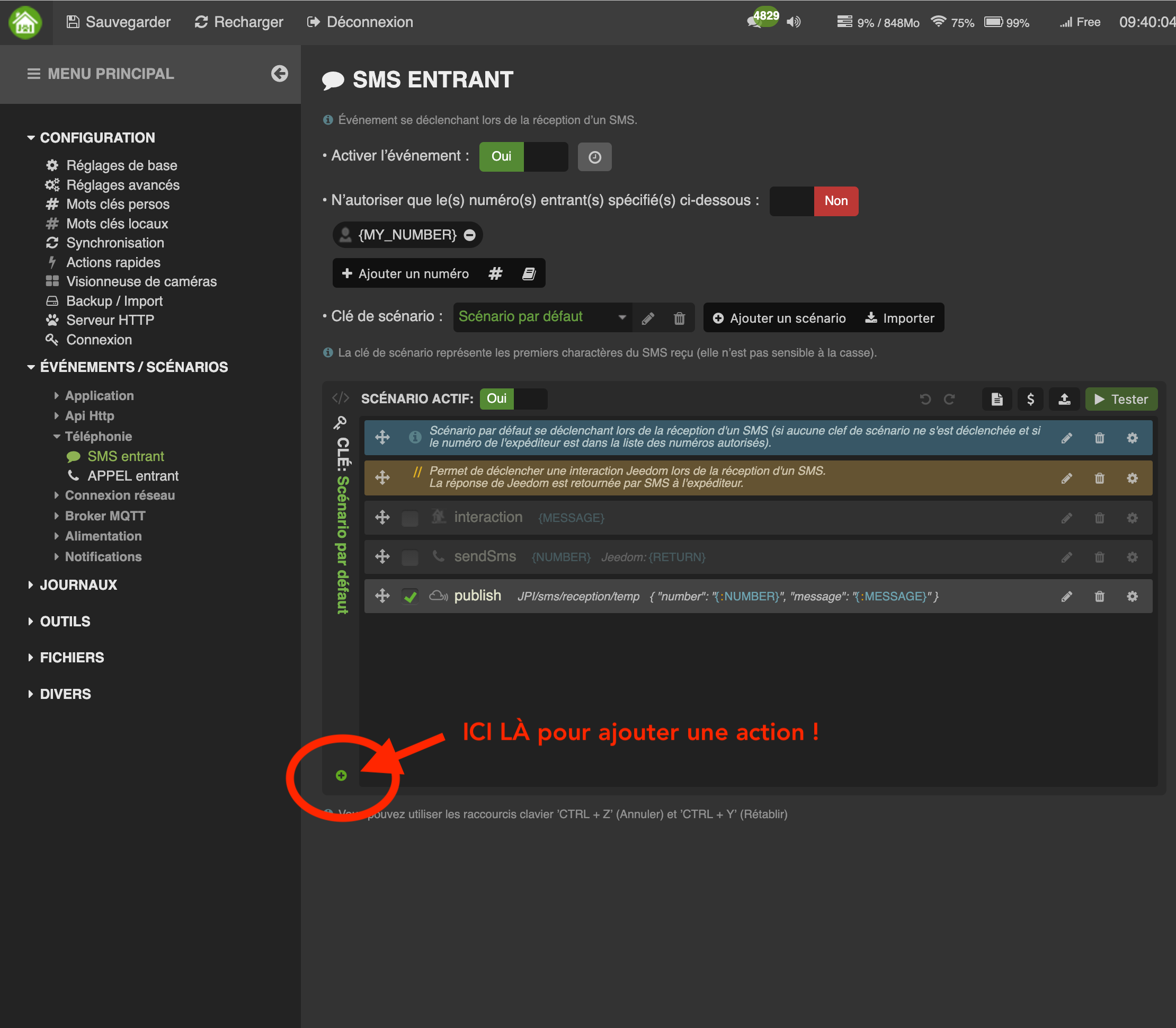Click the Tester button

[1120, 399]
